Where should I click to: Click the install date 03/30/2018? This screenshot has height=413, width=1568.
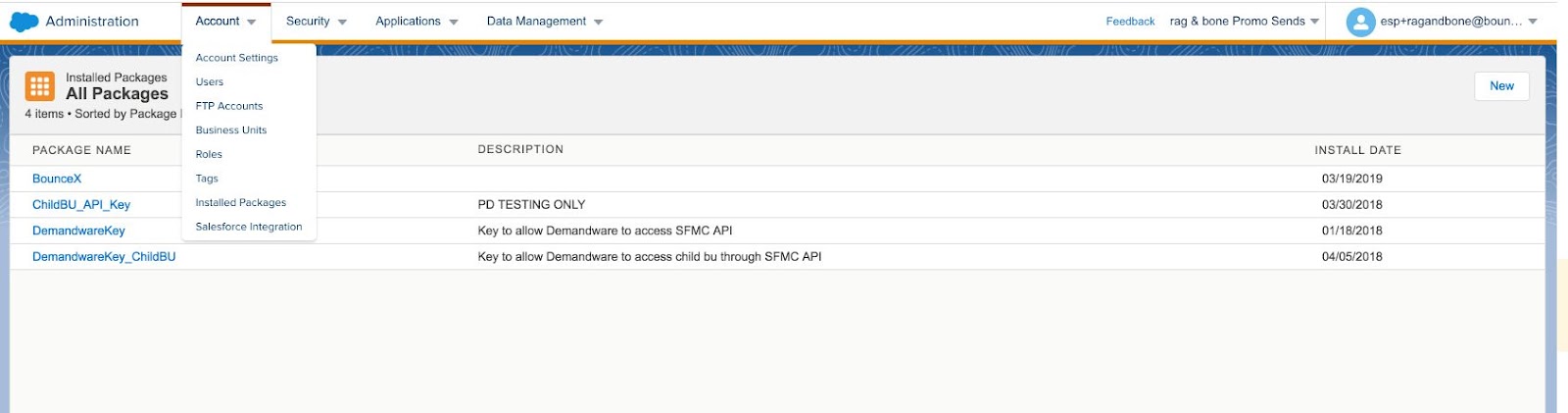coord(1351,205)
